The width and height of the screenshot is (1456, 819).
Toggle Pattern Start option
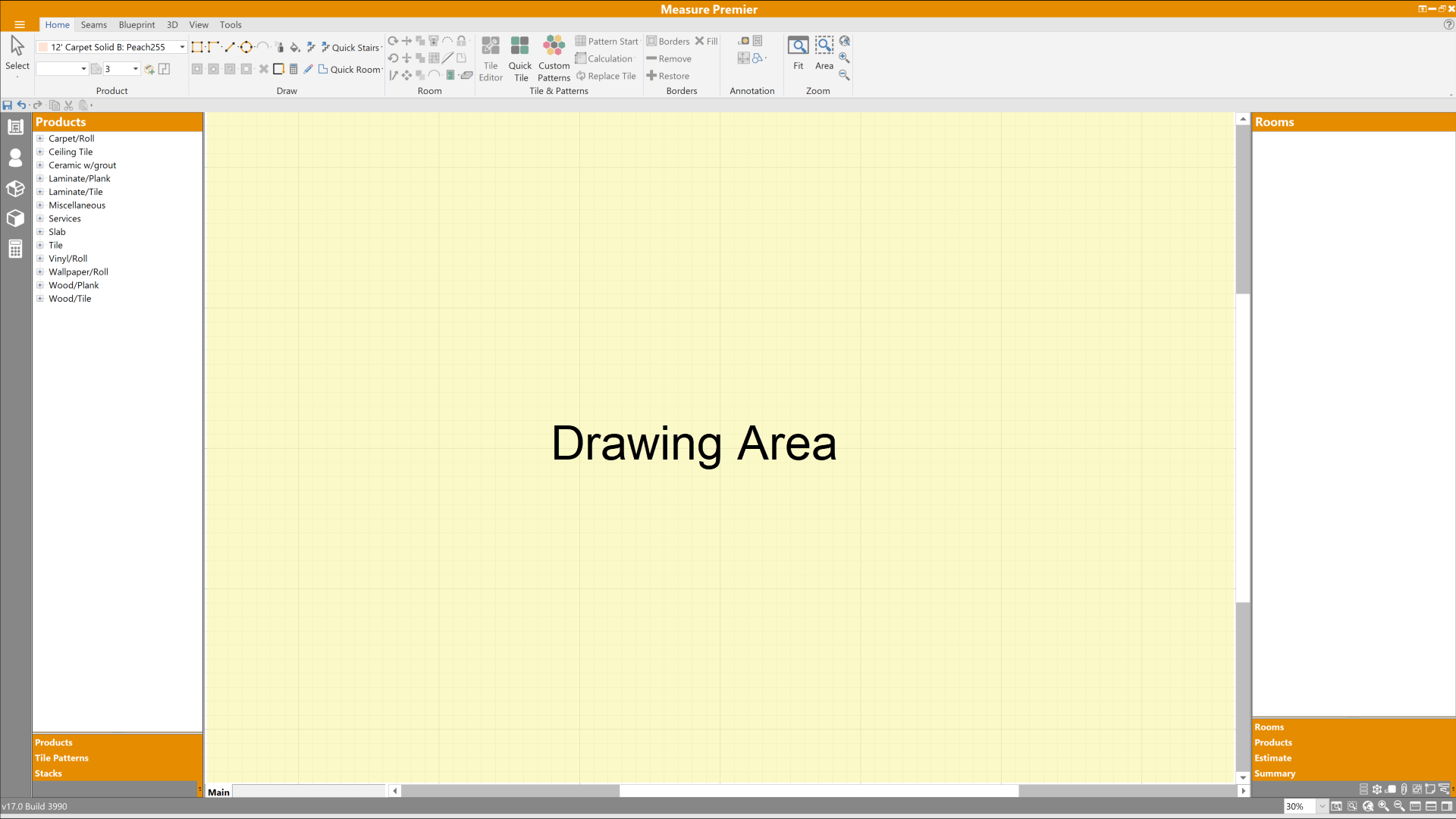[606, 41]
